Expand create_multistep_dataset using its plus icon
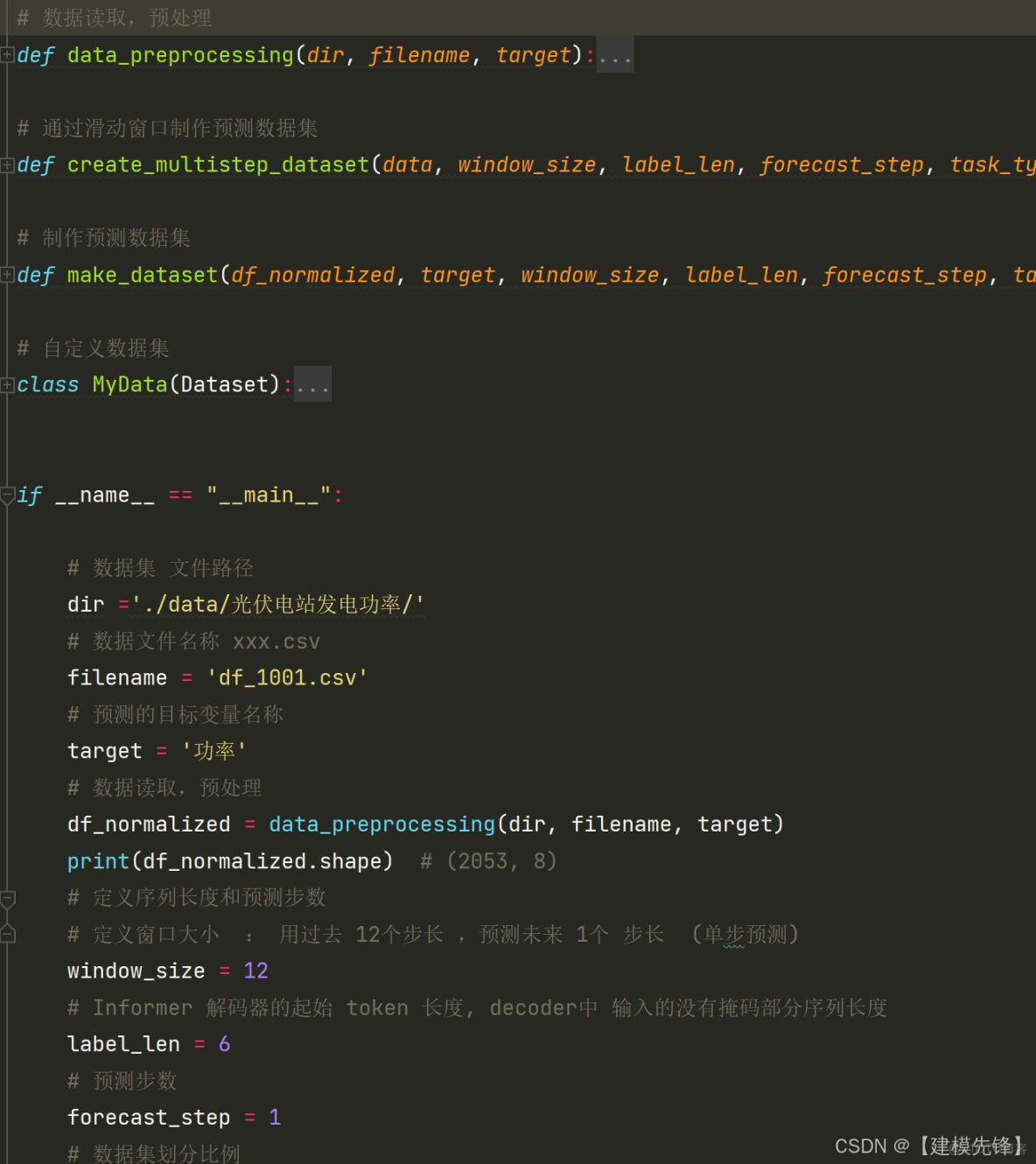 point(6,165)
